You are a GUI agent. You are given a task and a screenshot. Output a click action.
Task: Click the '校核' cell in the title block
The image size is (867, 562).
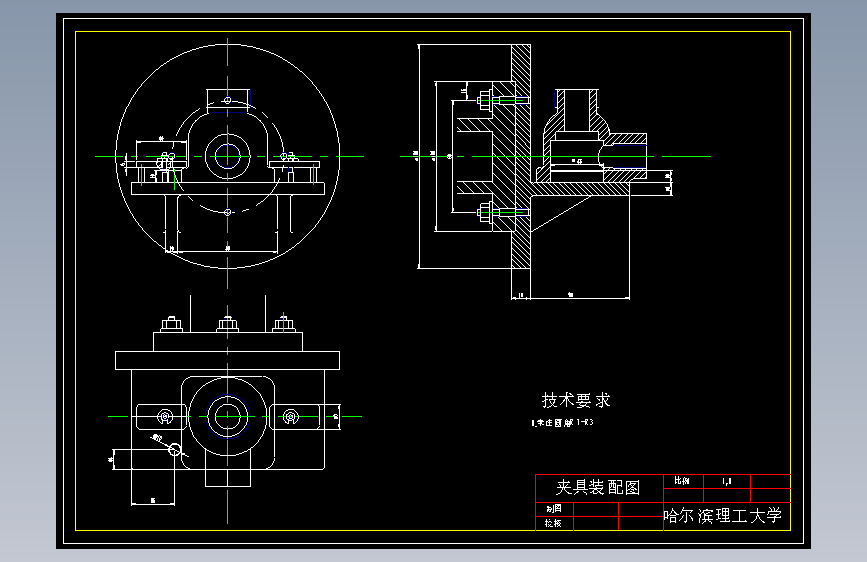click(x=554, y=523)
